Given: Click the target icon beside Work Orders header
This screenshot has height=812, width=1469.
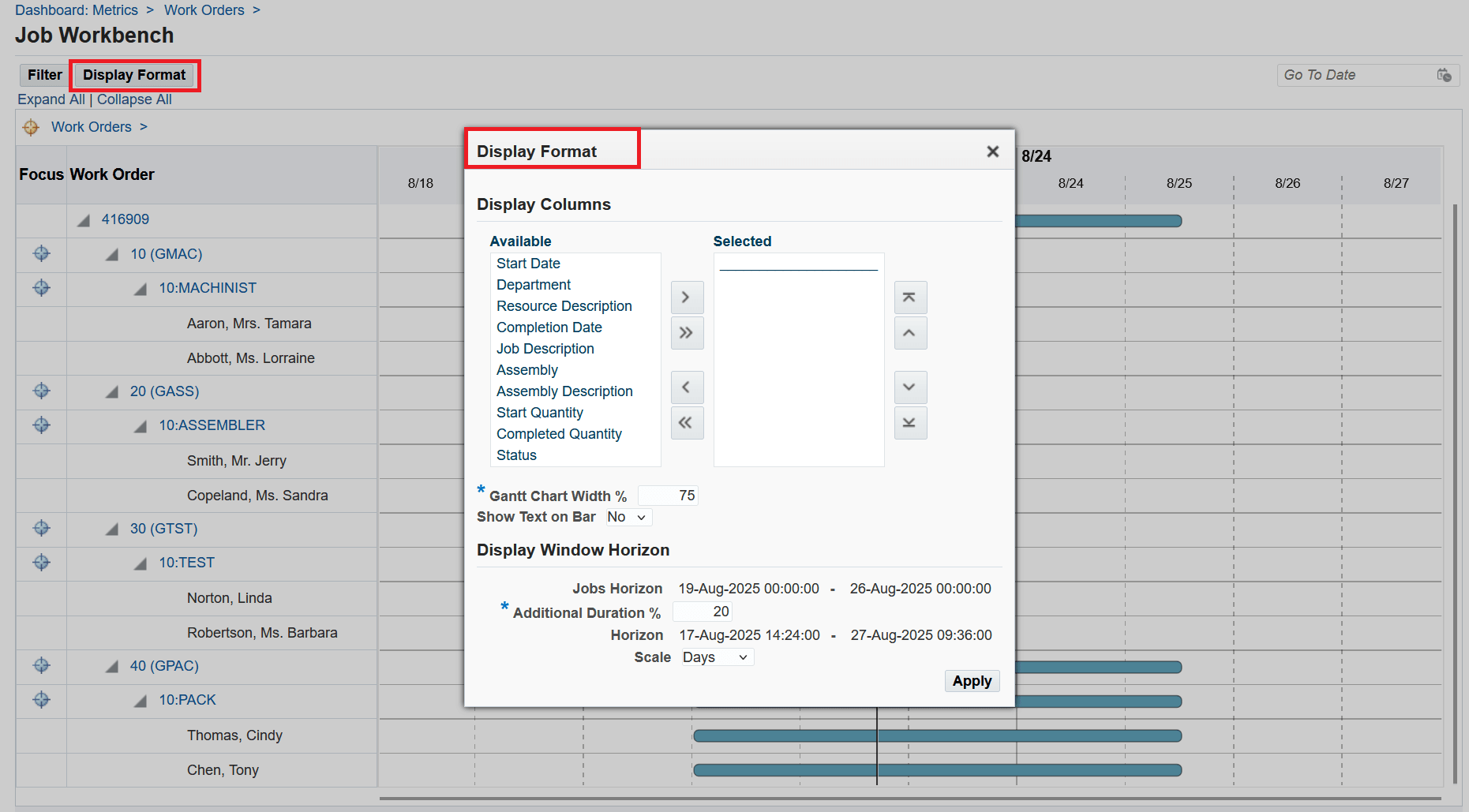Looking at the screenshot, I should 31,127.
